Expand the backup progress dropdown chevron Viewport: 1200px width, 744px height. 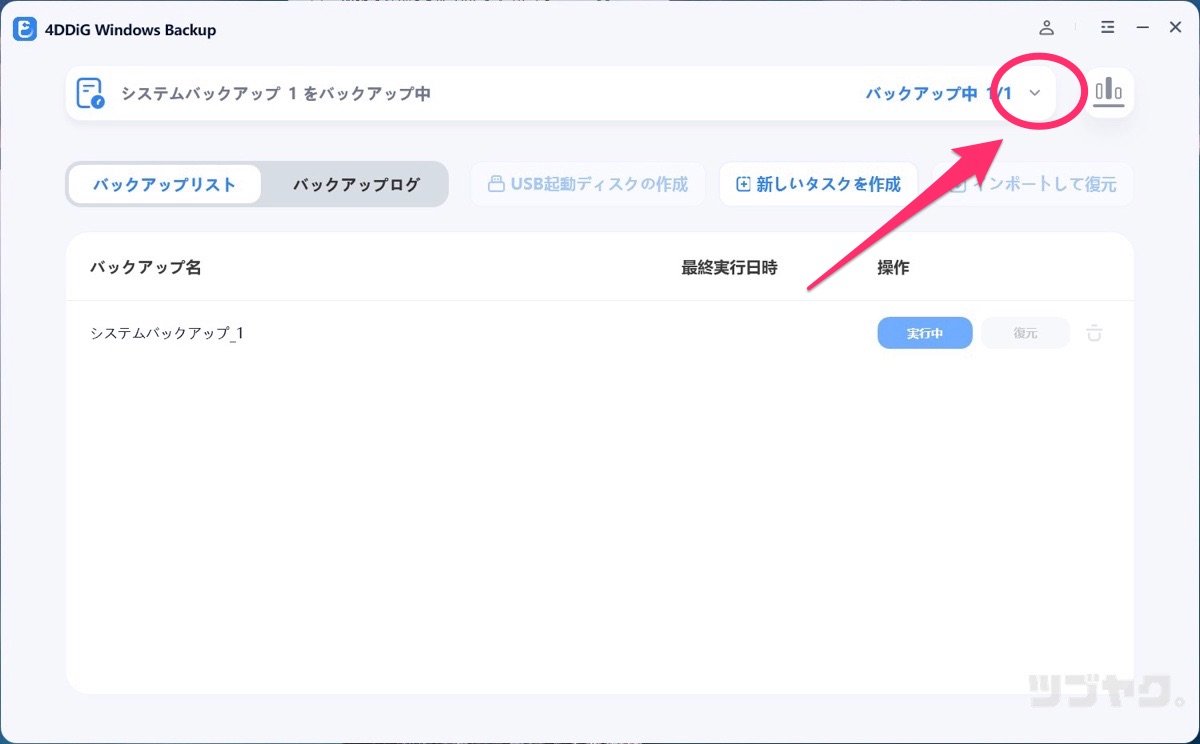coord(1035,92)
